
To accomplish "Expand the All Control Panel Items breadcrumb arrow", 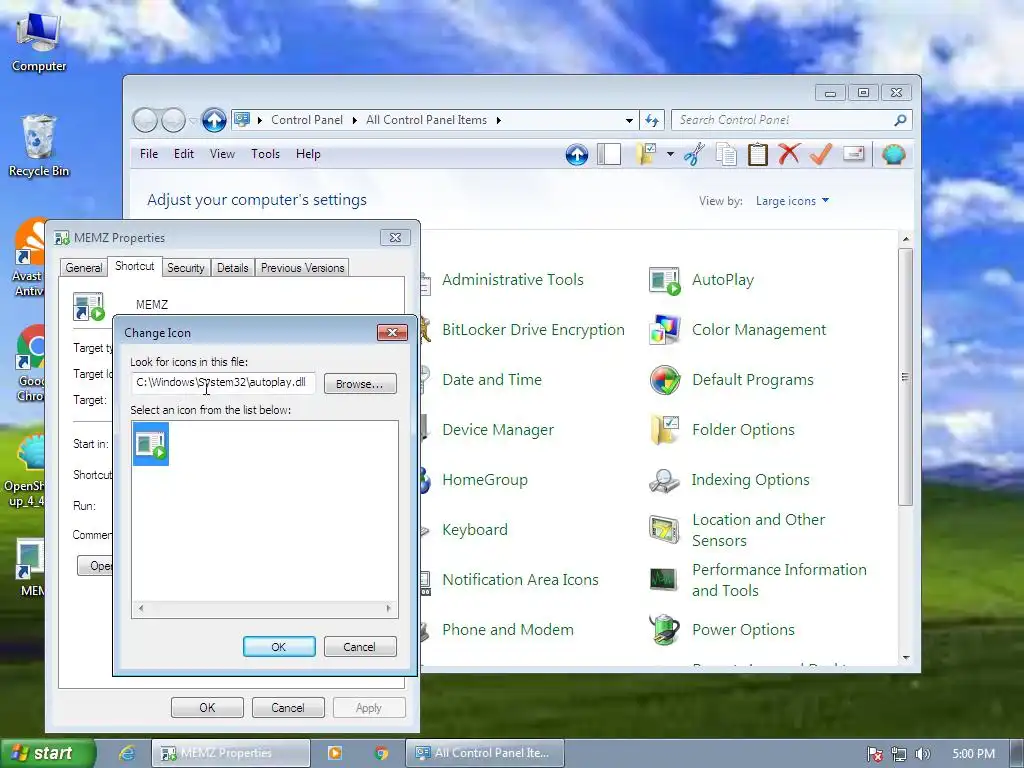I will [498, 120].
